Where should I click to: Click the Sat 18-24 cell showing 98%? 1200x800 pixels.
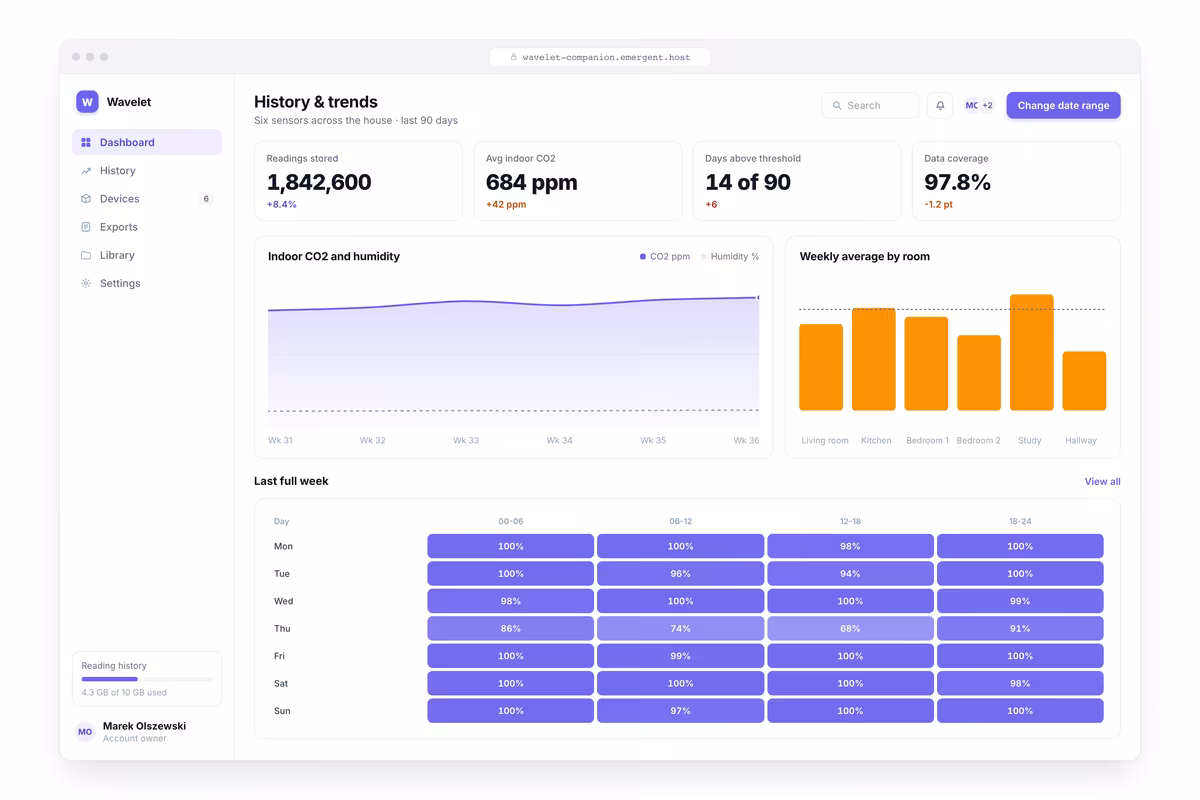pos(1020,683)
